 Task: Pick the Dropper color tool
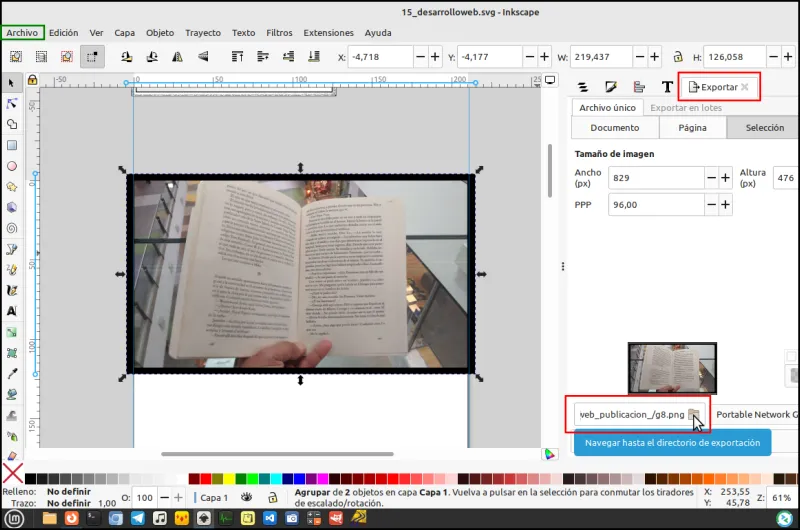pos(12,374)
